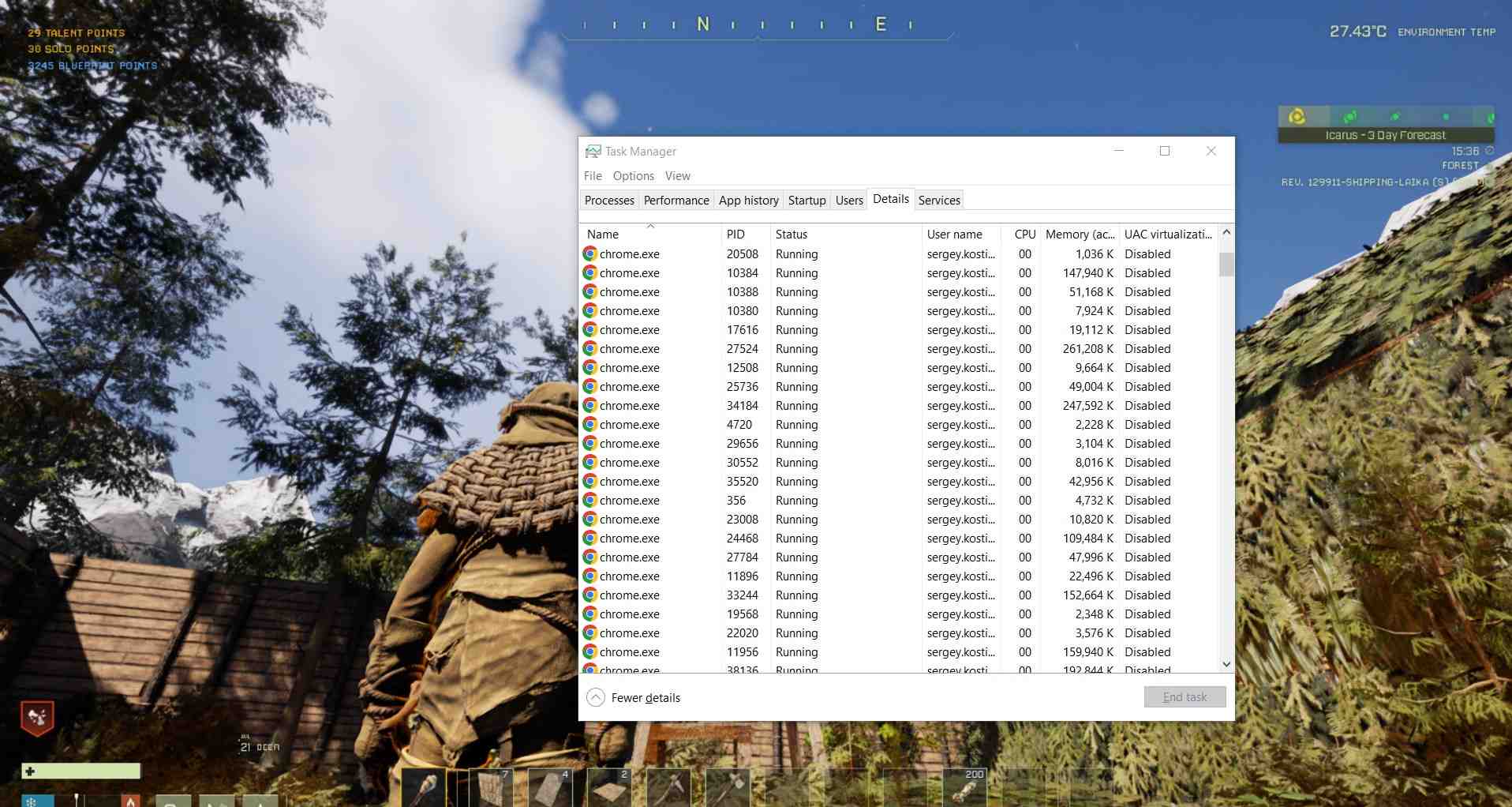Switch to the App history tab
1512x807 pixels.
(x=749, y=200)
